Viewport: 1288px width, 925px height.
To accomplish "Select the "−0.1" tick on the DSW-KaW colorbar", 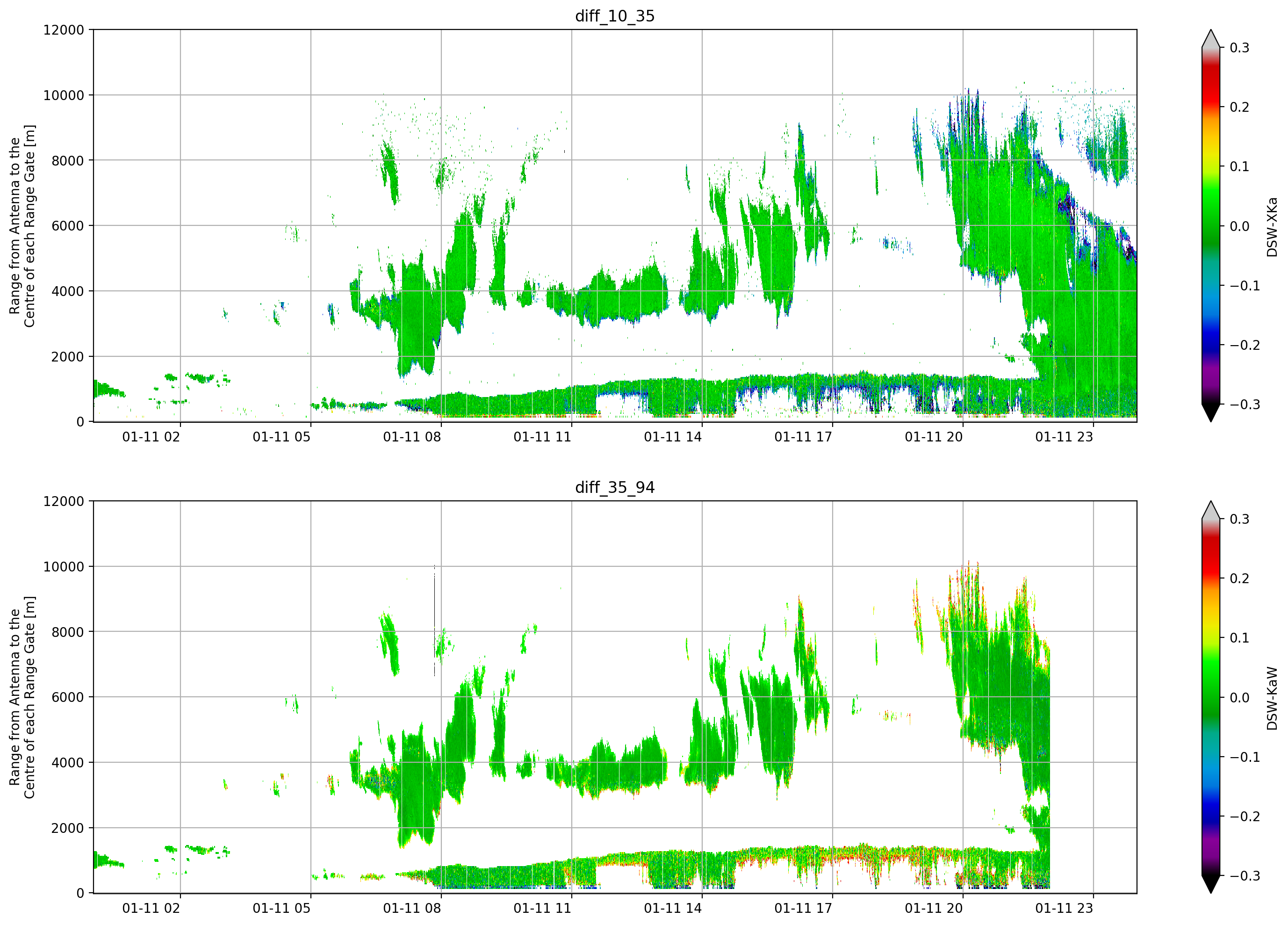I will [1245, 758].
